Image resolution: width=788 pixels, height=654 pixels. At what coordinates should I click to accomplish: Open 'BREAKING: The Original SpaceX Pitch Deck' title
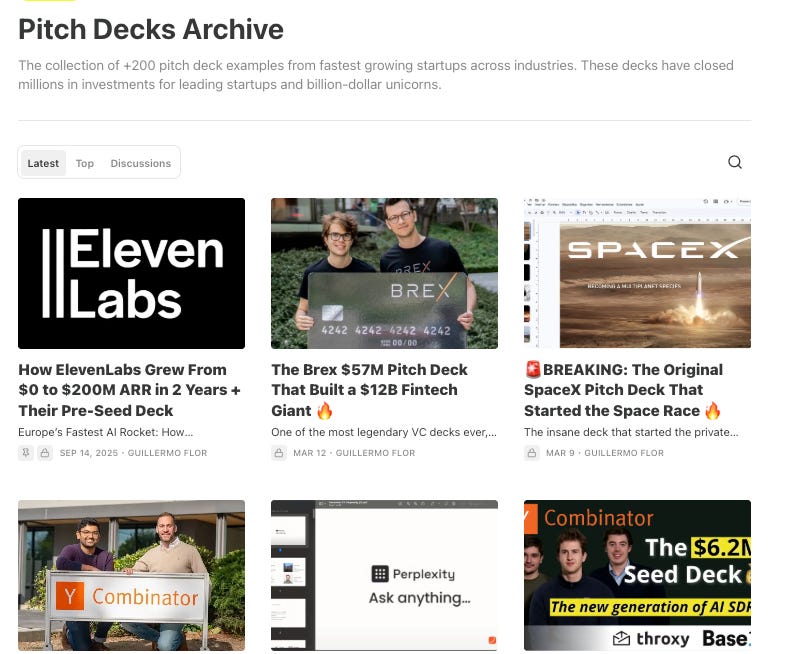click(x=624, y=390)
